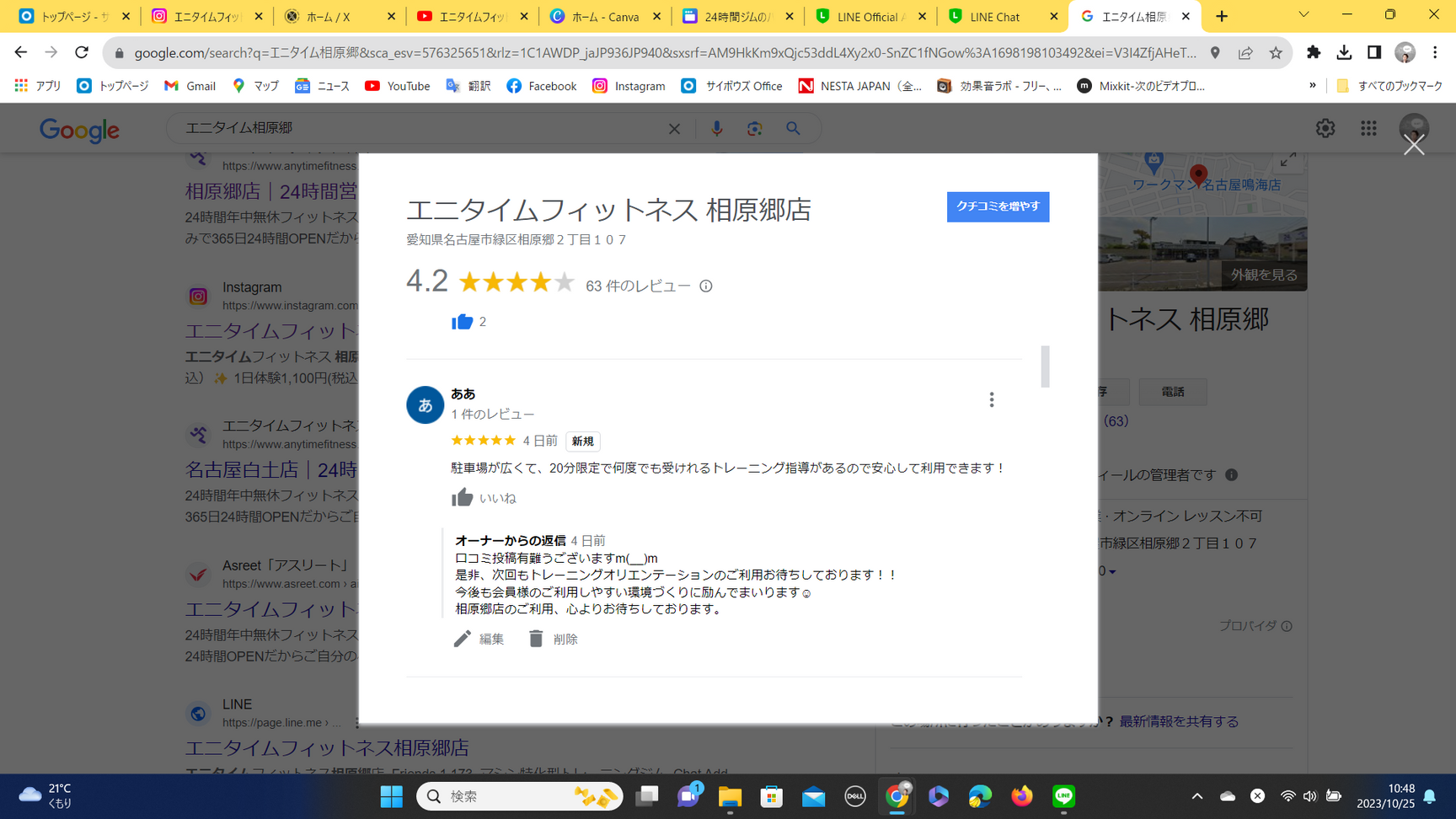Expand hidden bookmarks chevron
This screenshot has width=1456, height=819.
pyautogui.click(x=1312, y=86)
